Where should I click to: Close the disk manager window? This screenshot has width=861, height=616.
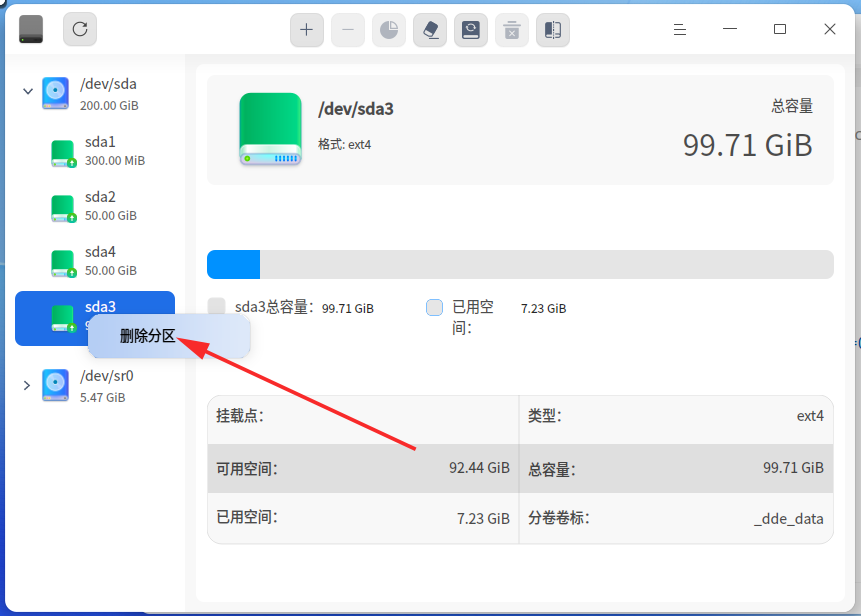[x=830, y=29]
